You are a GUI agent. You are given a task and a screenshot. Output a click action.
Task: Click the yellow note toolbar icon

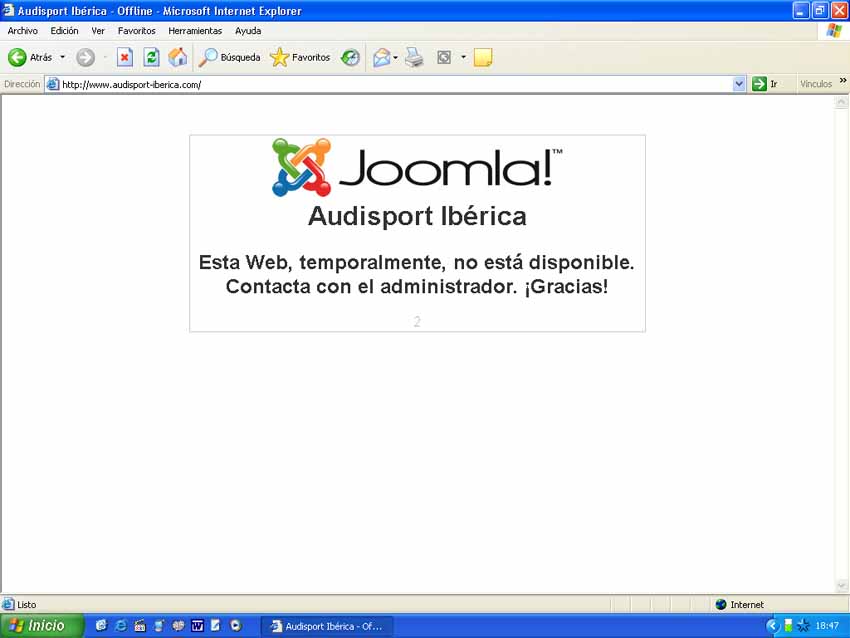coord(483,57)
